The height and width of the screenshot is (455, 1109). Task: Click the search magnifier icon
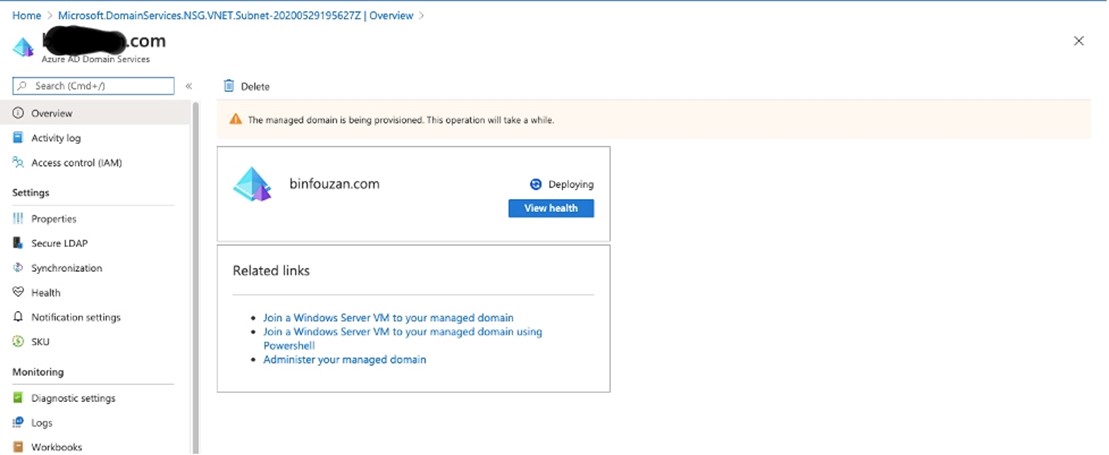tap(23, 86)
